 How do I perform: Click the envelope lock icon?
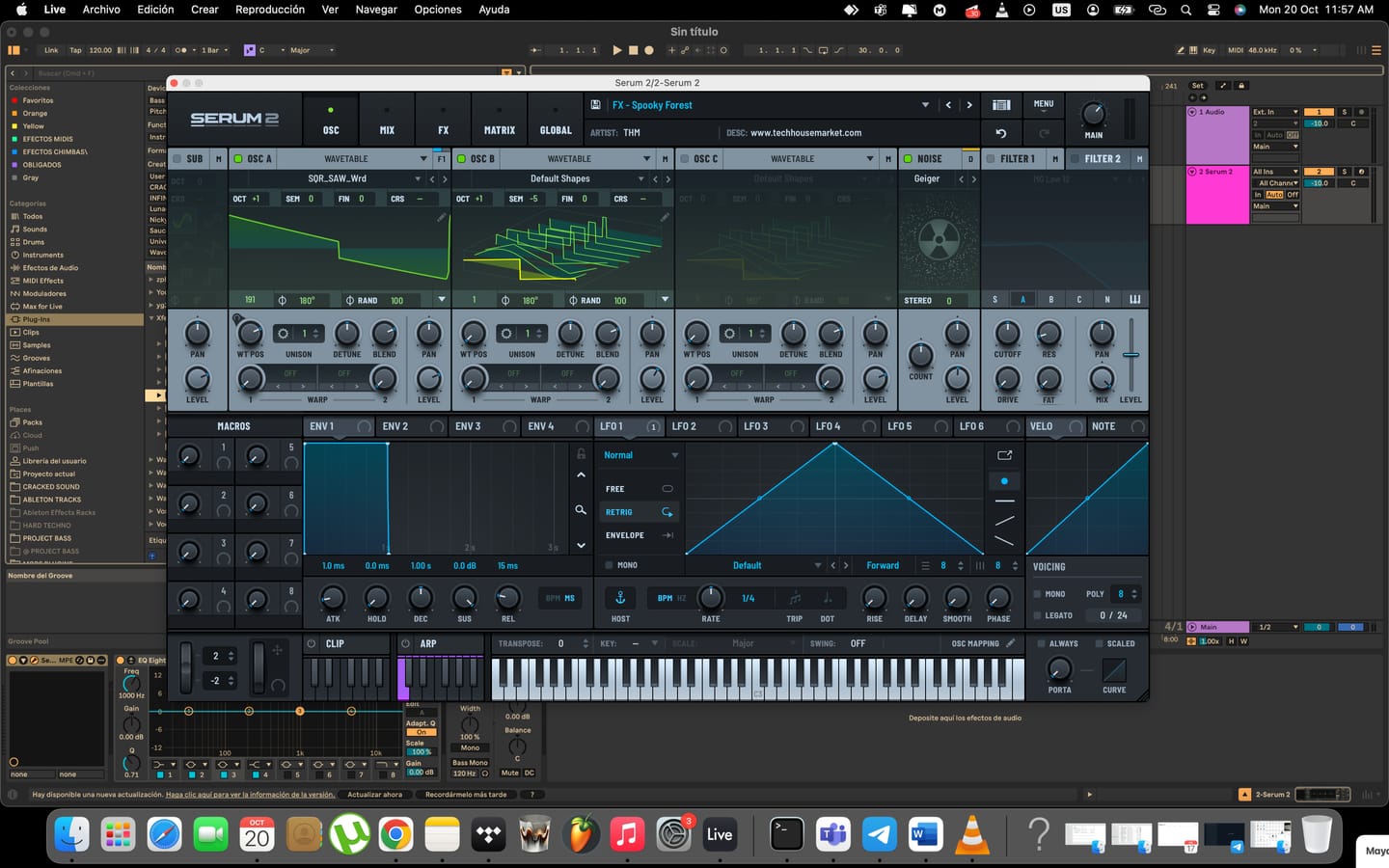pos(581,453)
